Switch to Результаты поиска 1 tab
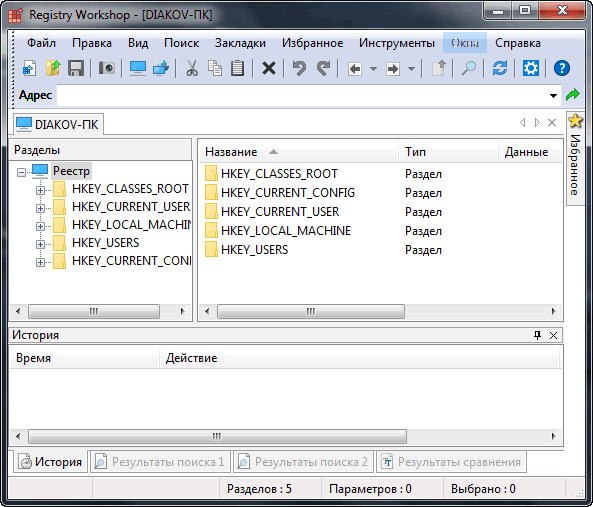 tap(160, 462)
